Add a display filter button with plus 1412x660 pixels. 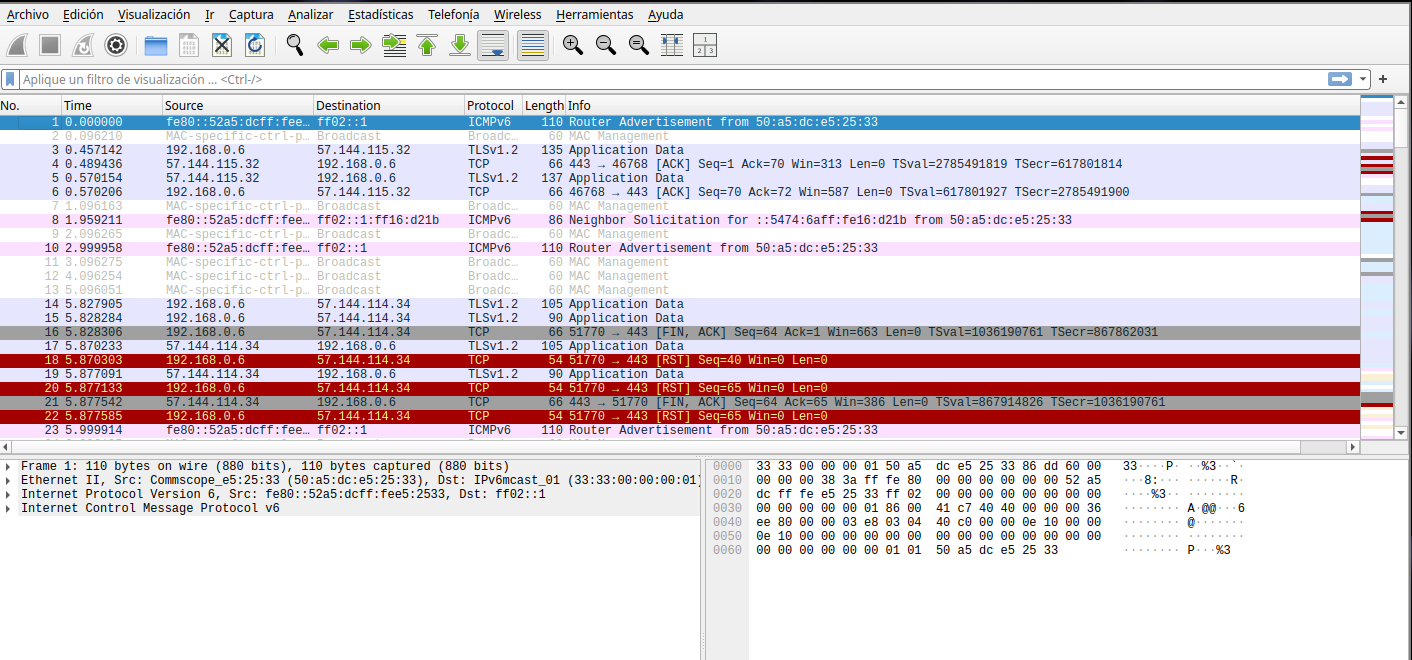[1384, 79]
